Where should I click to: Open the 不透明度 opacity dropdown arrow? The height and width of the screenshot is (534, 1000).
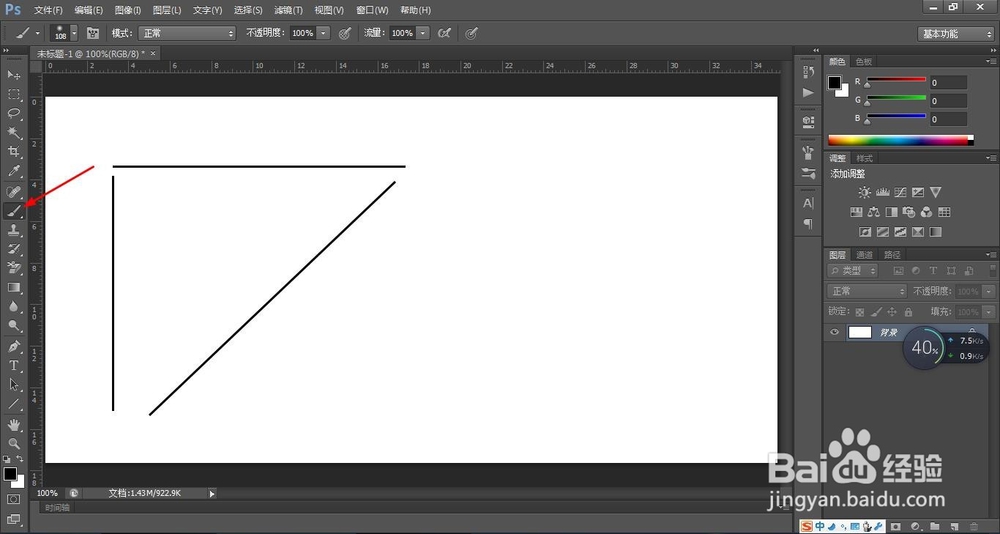[324, 33]
